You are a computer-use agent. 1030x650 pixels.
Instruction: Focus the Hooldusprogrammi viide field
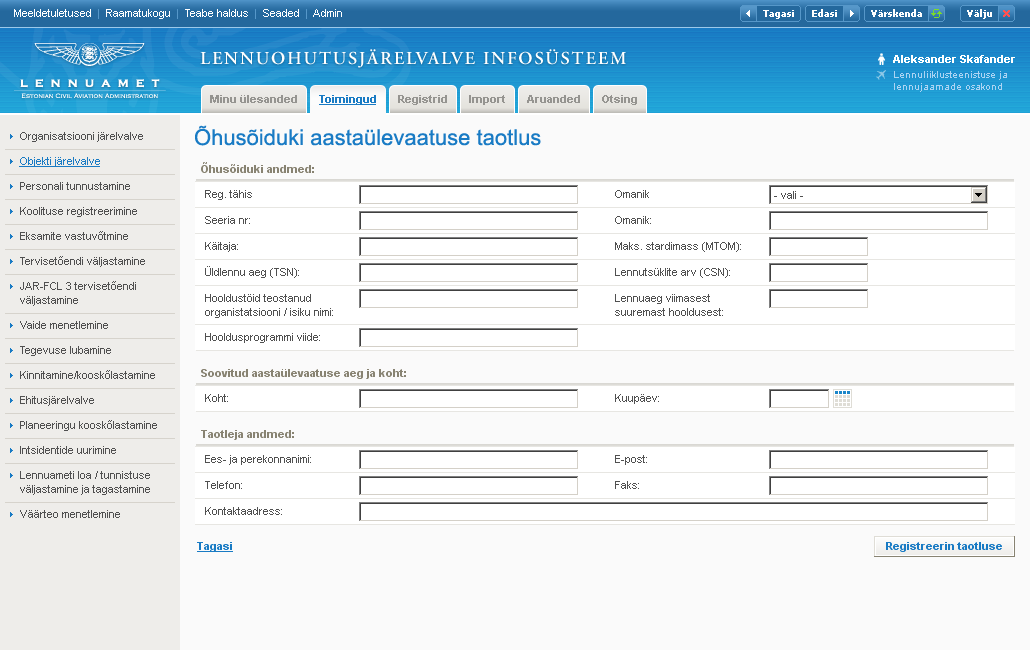point(468,338)
